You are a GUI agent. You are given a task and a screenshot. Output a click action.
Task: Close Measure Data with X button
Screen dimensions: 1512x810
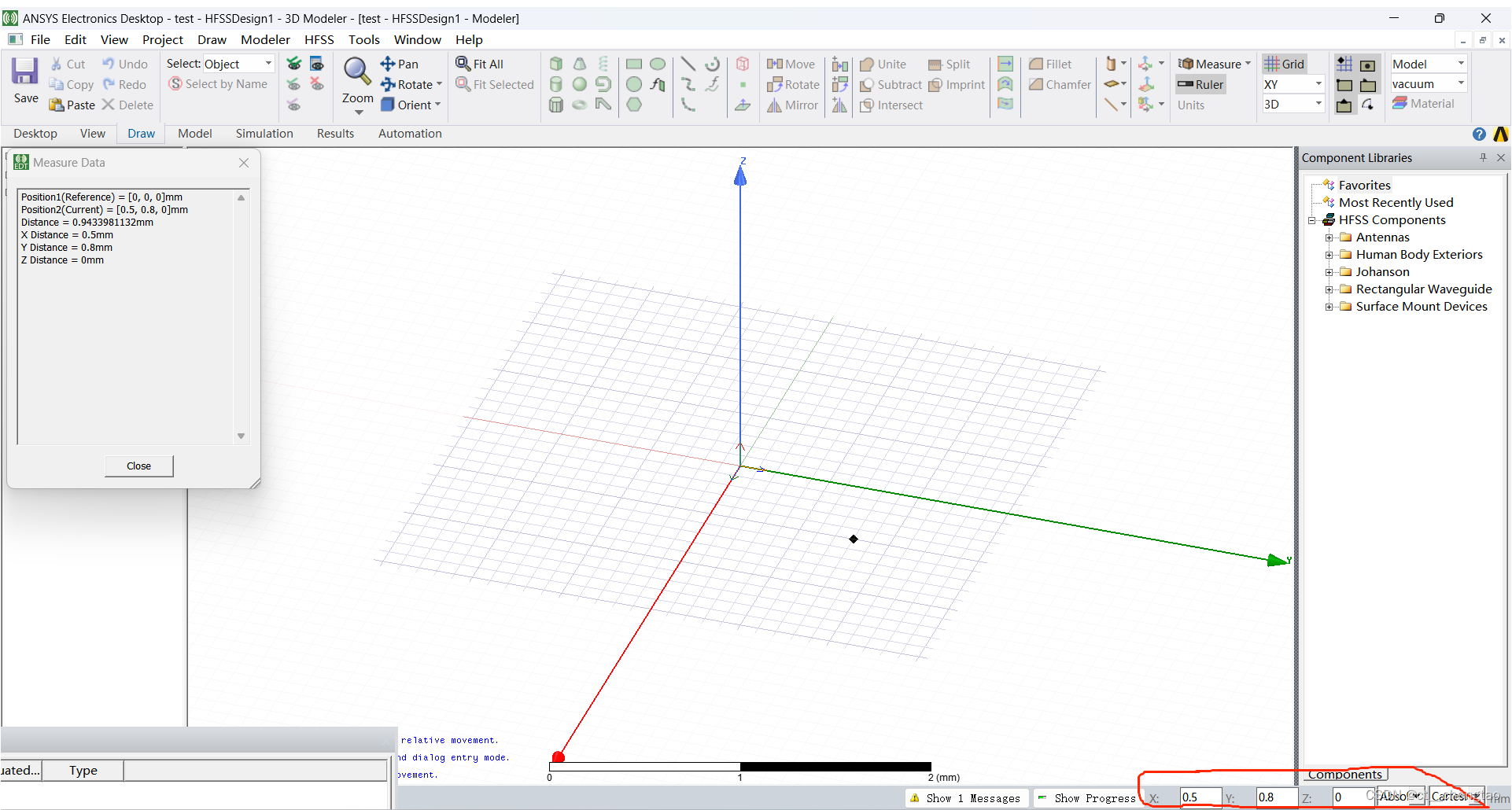pyautogui.click(x=244, y=163)
